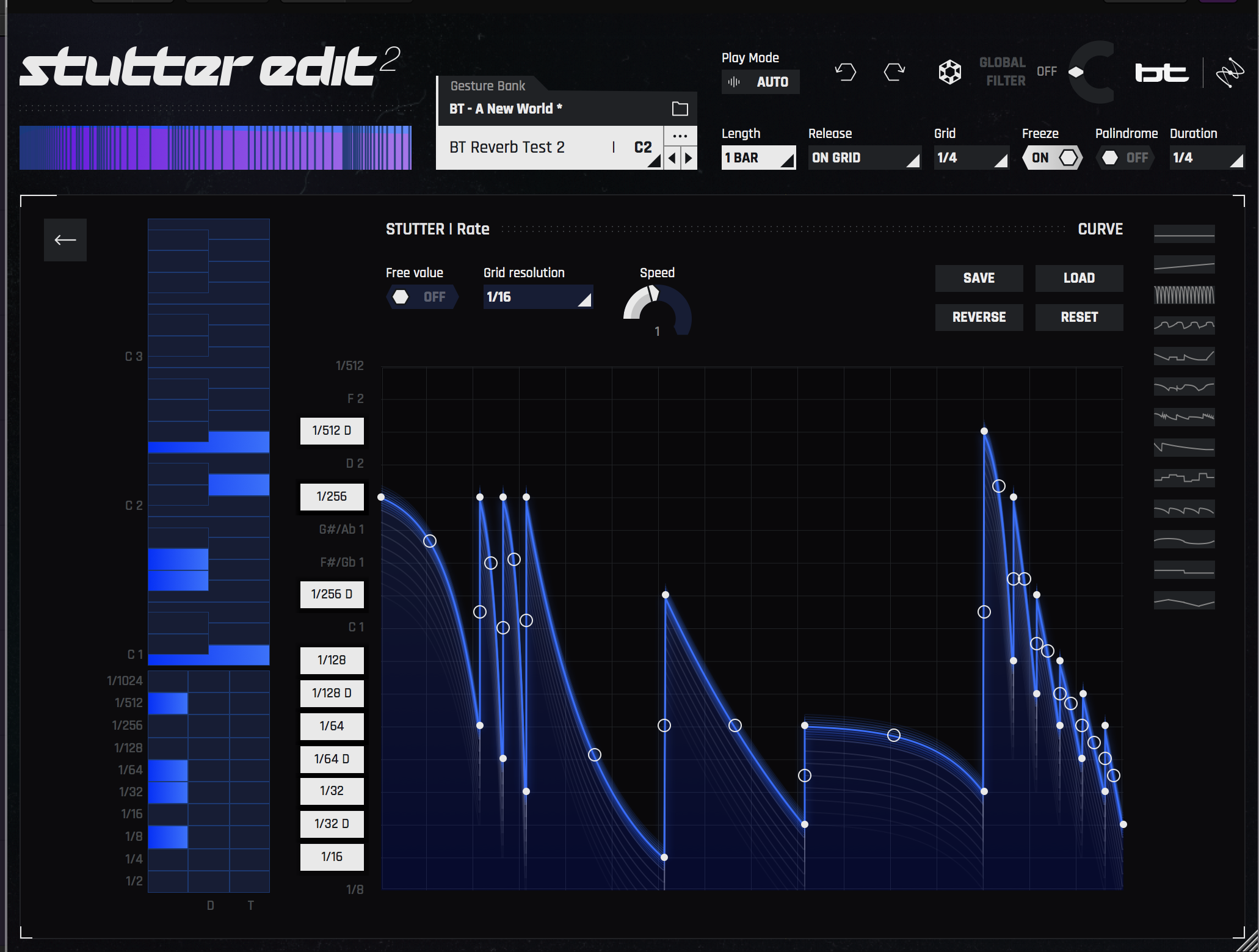Click the SAVE curve button
Image resolution: width=1259 pixels, height=952 pixels.
pos(979,278)
